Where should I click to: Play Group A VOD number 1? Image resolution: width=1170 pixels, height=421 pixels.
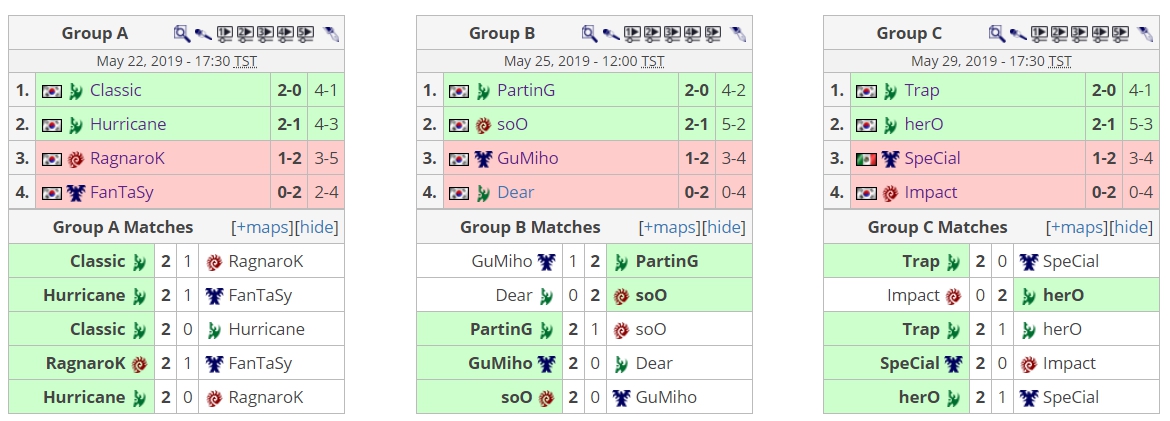pos(225,34)
